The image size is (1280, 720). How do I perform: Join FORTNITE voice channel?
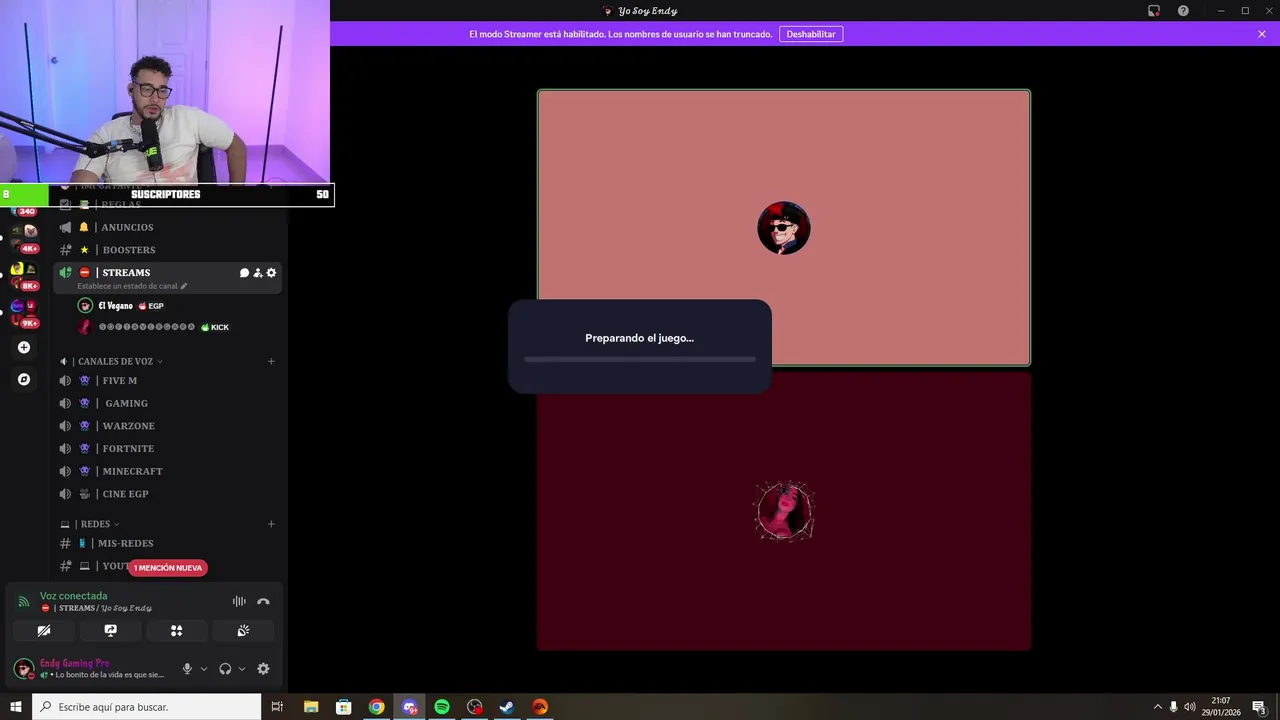(168, 449)
